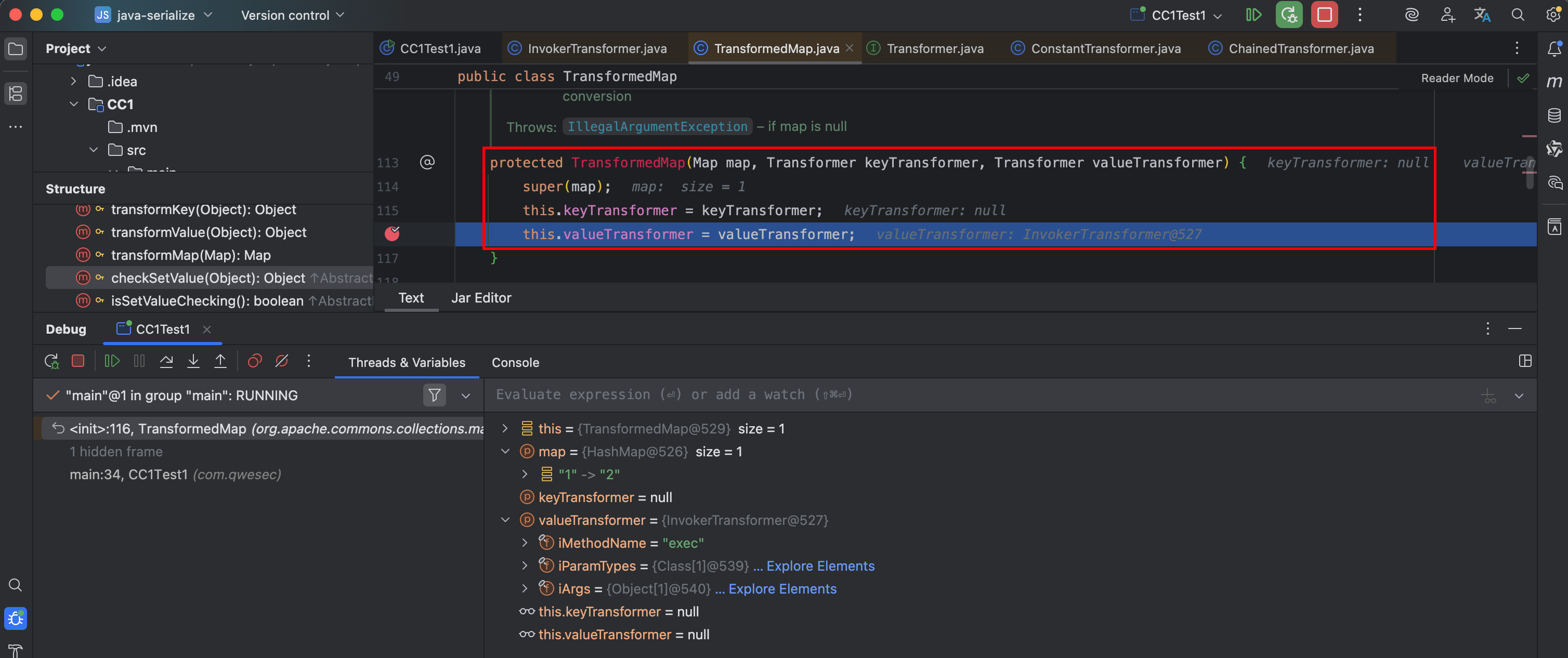Click the red Stop button in top toolbar

pyautogui.click(x=1324, y=15)
